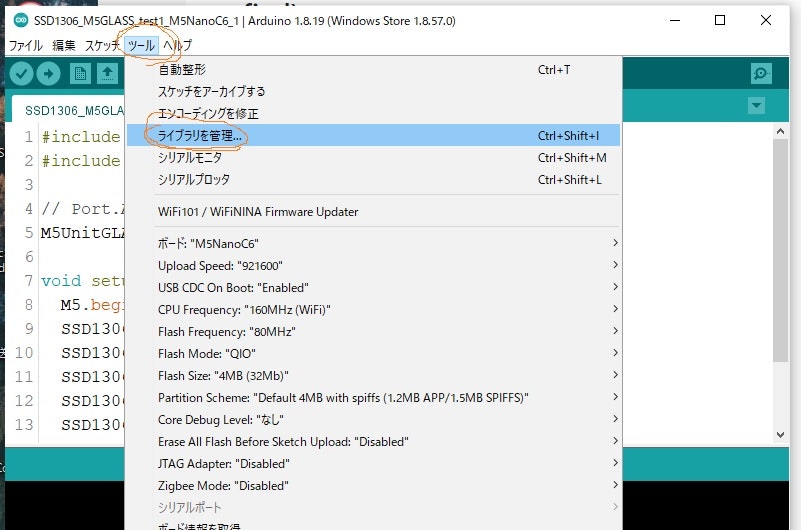
Task: Open the スケッチ menu
Action: tap(102, 45)
